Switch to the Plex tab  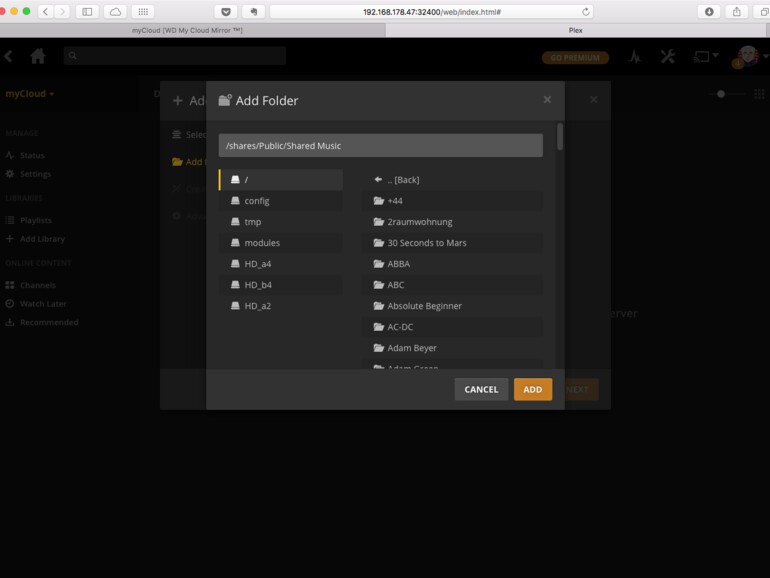click(x=576, y=30)
